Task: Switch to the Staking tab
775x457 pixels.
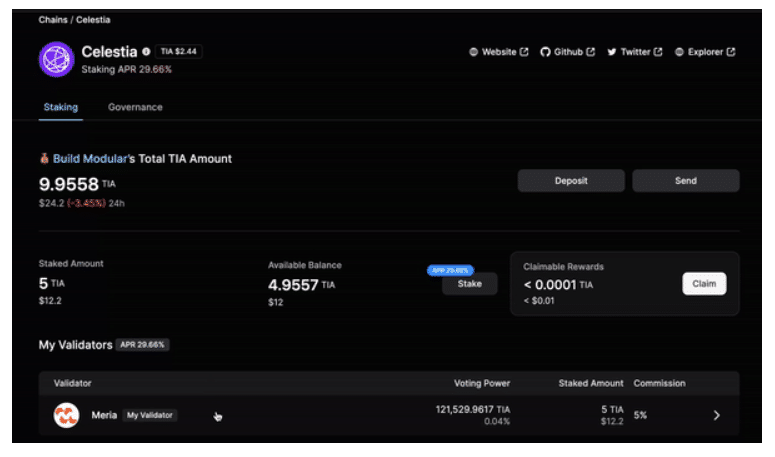Action: [61, 107]
